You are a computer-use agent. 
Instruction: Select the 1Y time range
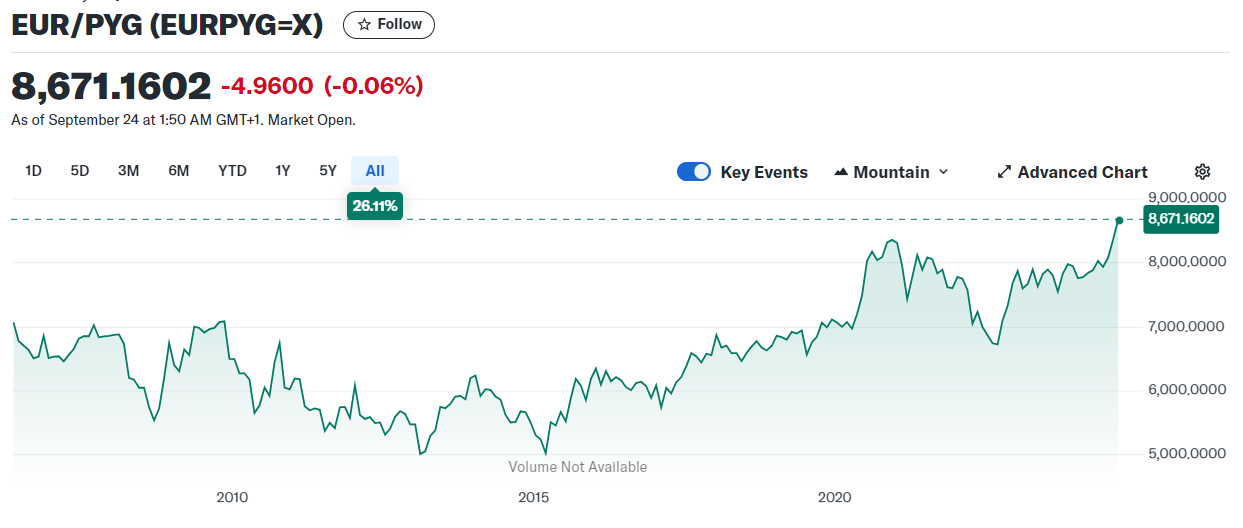(x=283, y=171)
